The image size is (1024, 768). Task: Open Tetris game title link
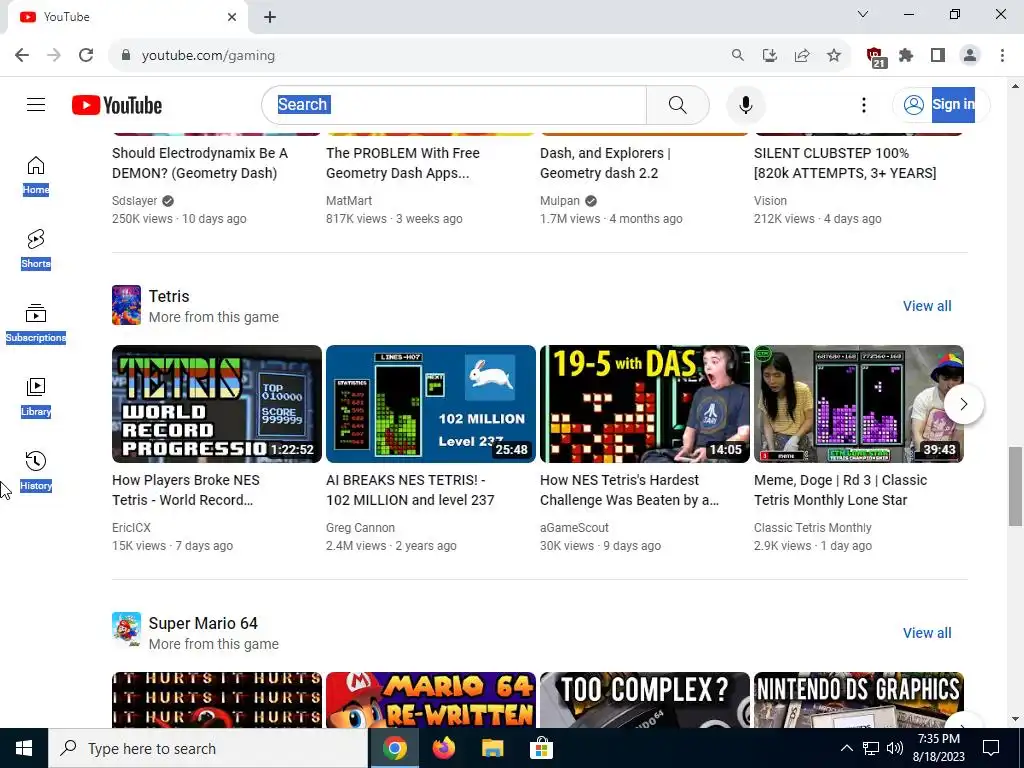(x=169, y=296)
